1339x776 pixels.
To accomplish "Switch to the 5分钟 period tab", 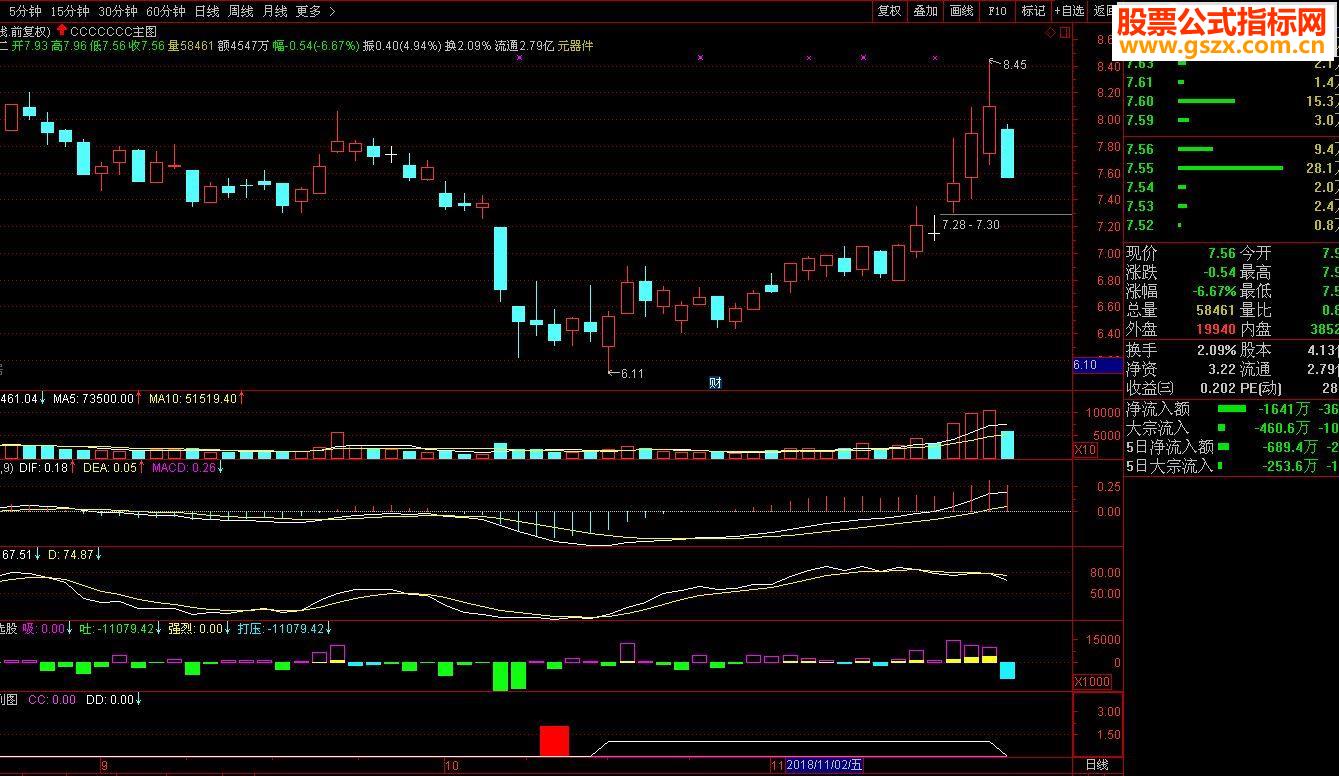I will point(24,11).
